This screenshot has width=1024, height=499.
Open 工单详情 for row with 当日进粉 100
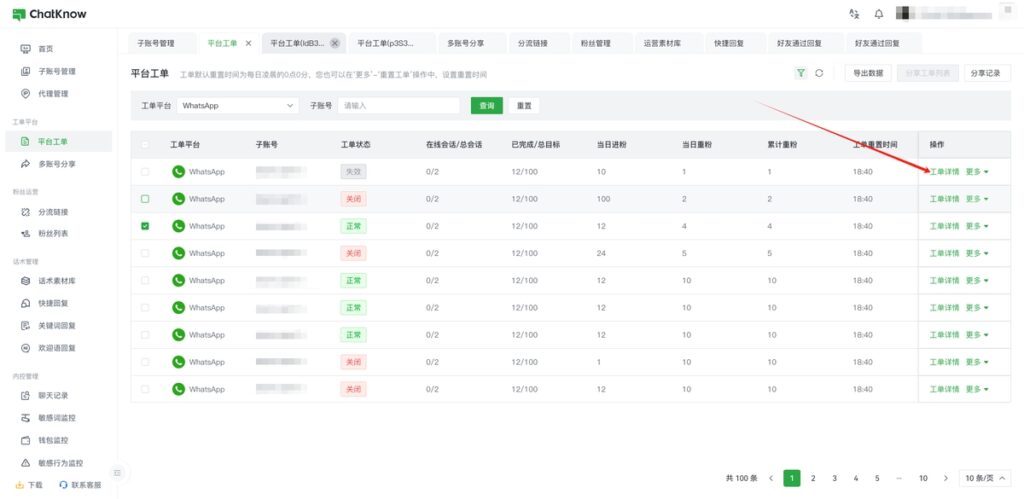click(x=944, y=199)
